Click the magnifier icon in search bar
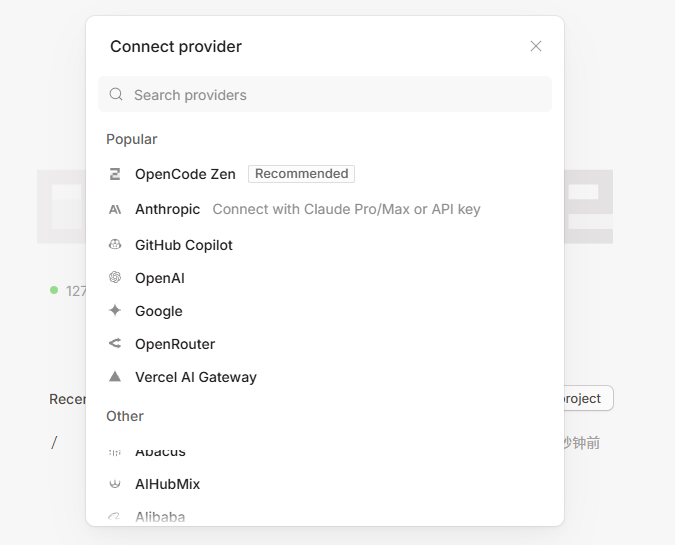675x545 pixels. pyautogui.click(x=116, y=95)
